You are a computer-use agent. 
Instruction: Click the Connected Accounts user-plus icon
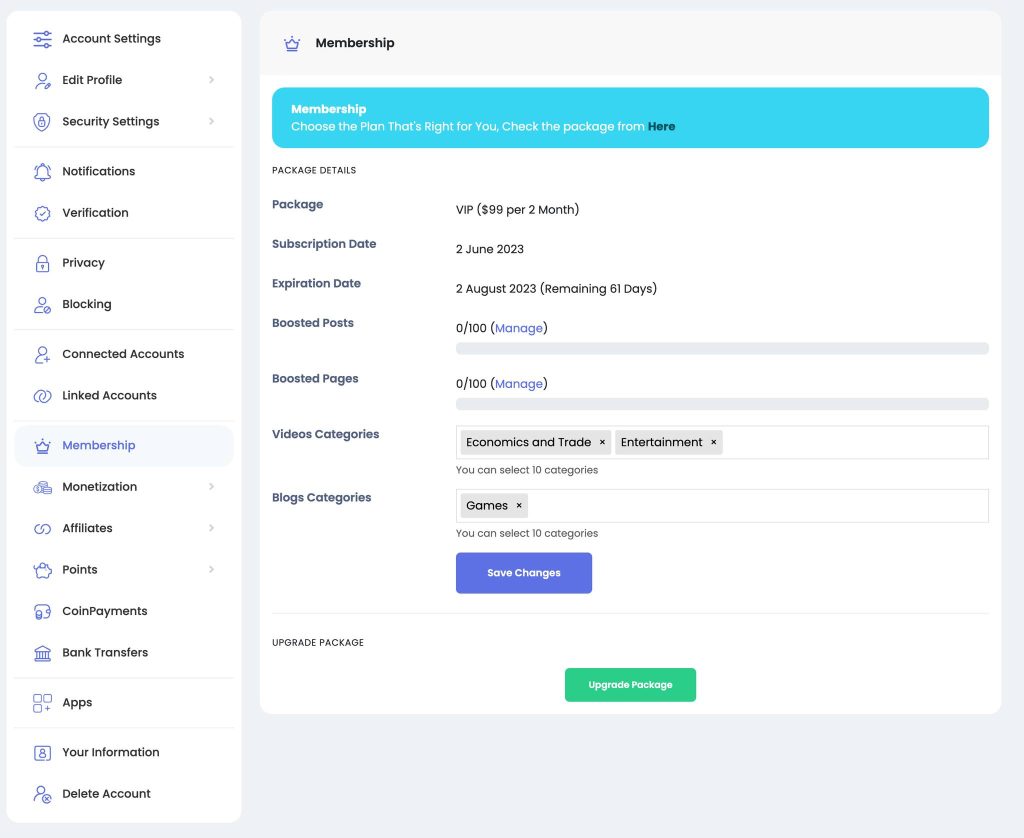click(x=42, y=355)
